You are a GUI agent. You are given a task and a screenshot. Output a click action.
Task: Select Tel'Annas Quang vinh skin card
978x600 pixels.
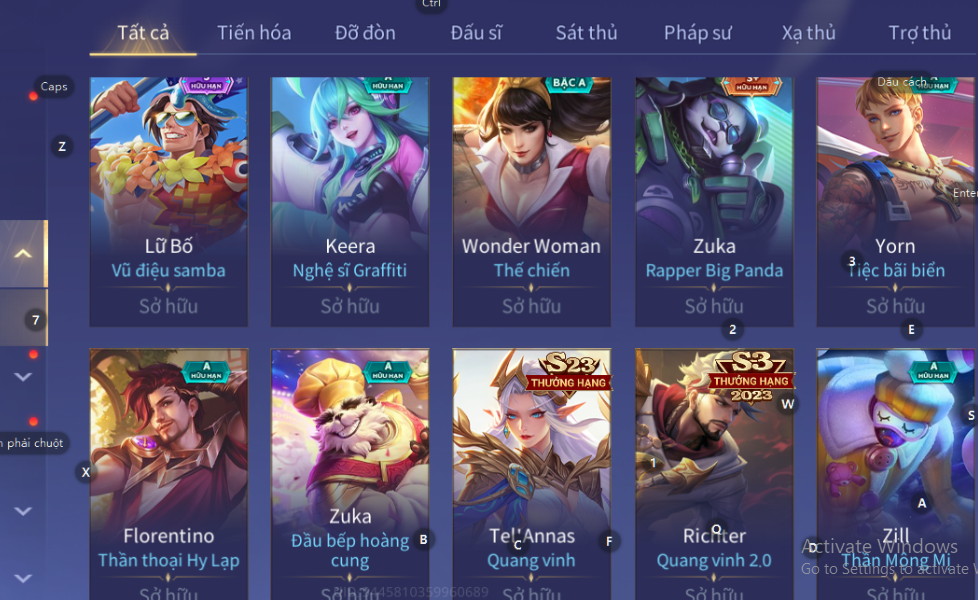click(531, 474)
